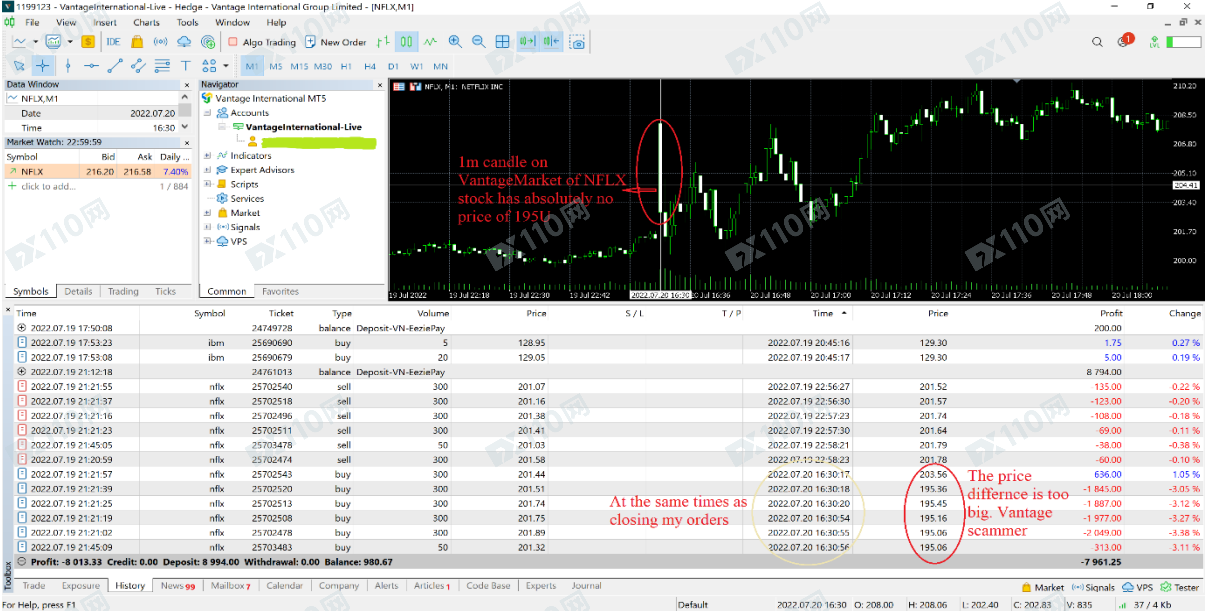Select the trendline drawing tool

tap(115, 66)
